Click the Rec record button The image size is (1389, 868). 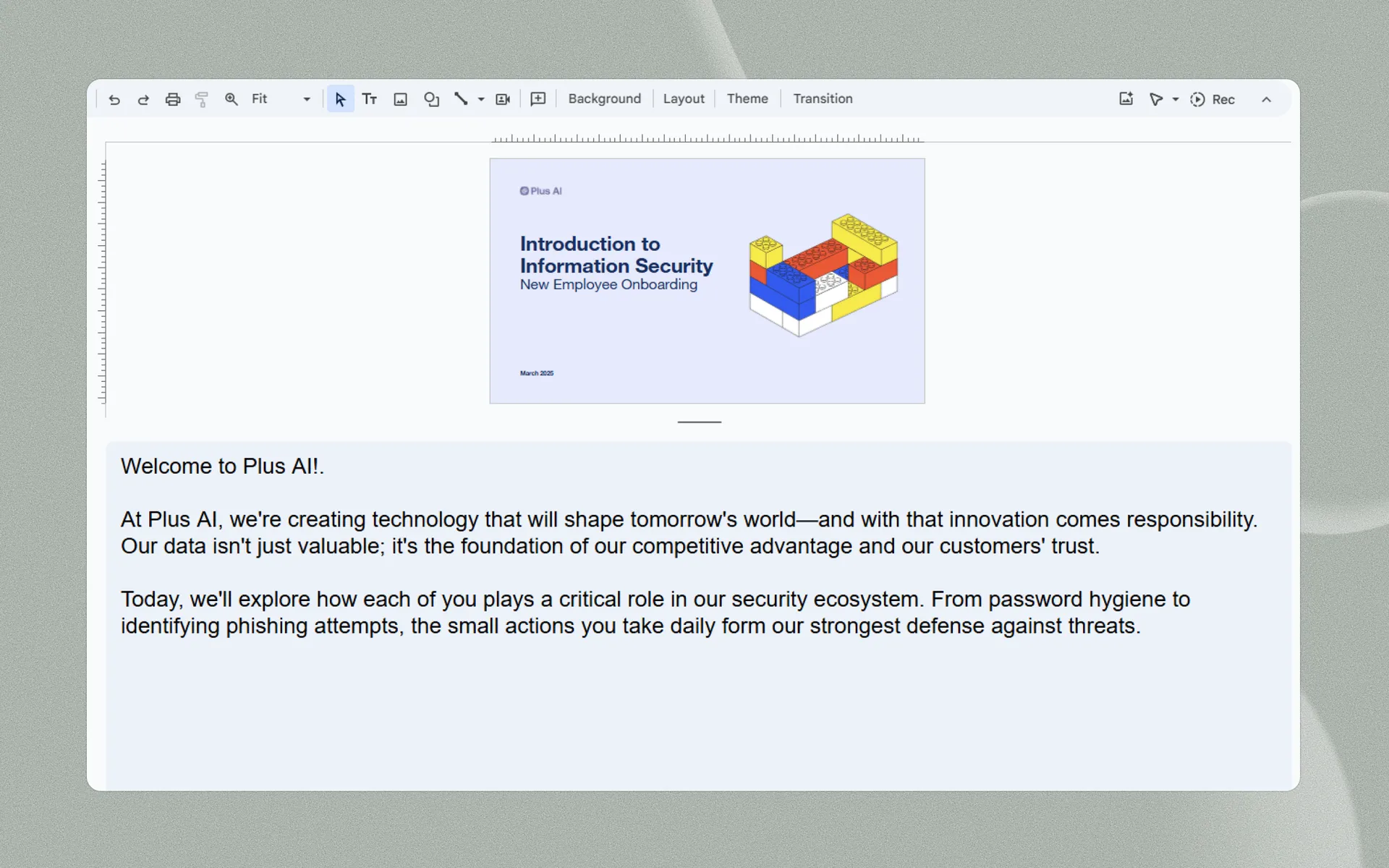click(x=1212, y=100)
